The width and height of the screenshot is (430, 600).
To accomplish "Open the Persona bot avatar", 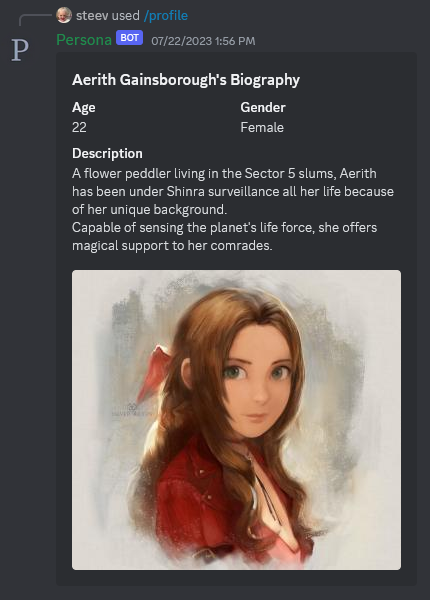I will (x=20, y=49).
